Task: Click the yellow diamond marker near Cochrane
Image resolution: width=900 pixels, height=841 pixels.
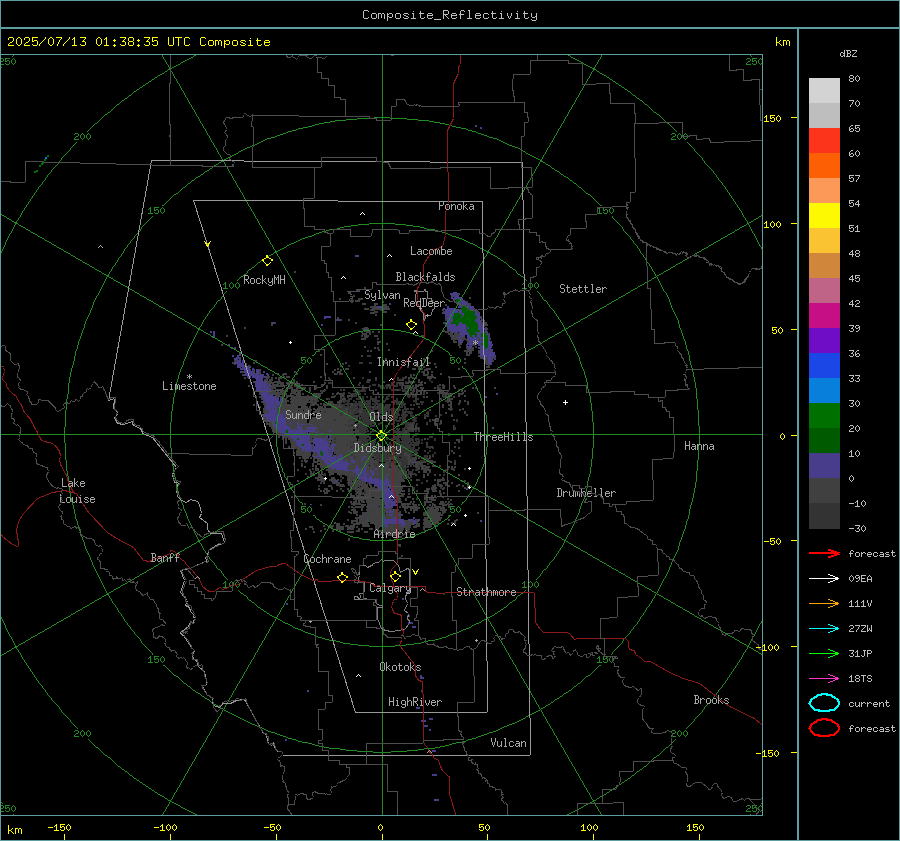Action: (342, 577)
